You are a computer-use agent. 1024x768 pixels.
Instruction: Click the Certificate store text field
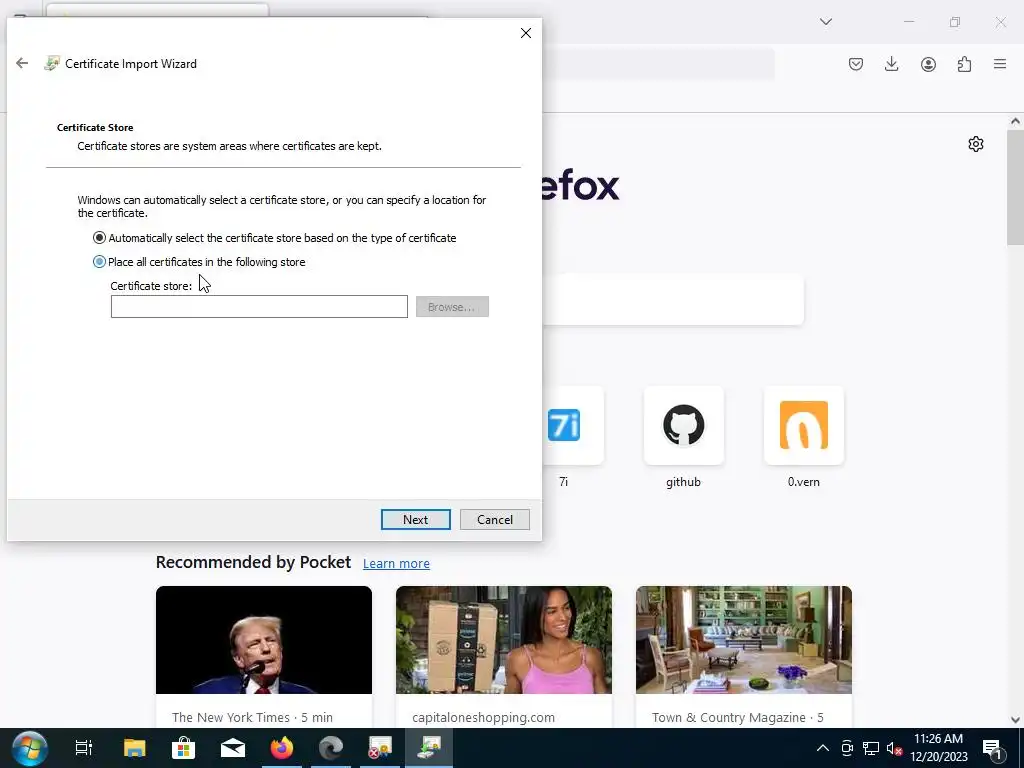259,306
